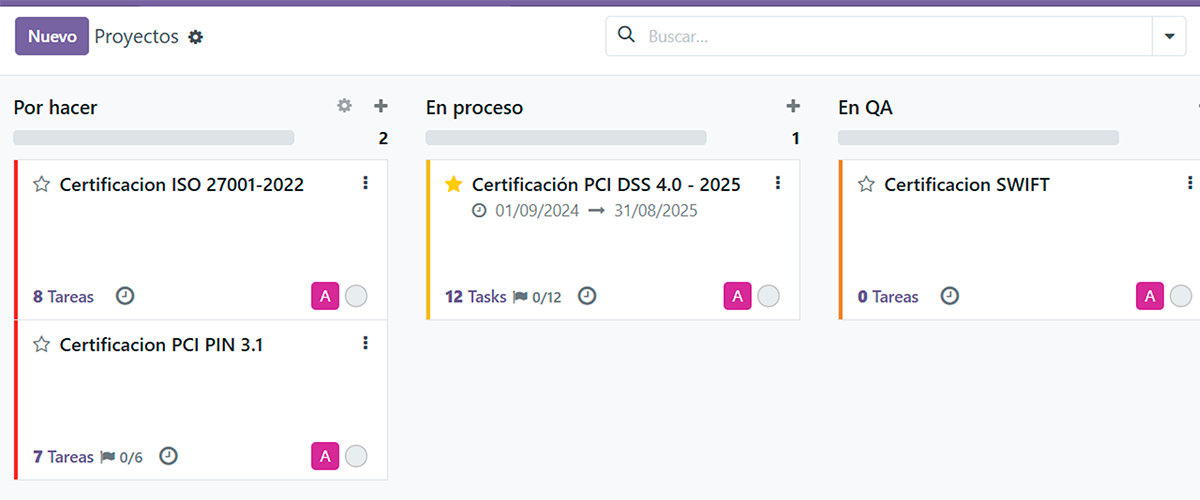Open three-dot menu on PCI PIN 3.1 card
This screenshot has width=1200, height=500.
pos(365,343)
